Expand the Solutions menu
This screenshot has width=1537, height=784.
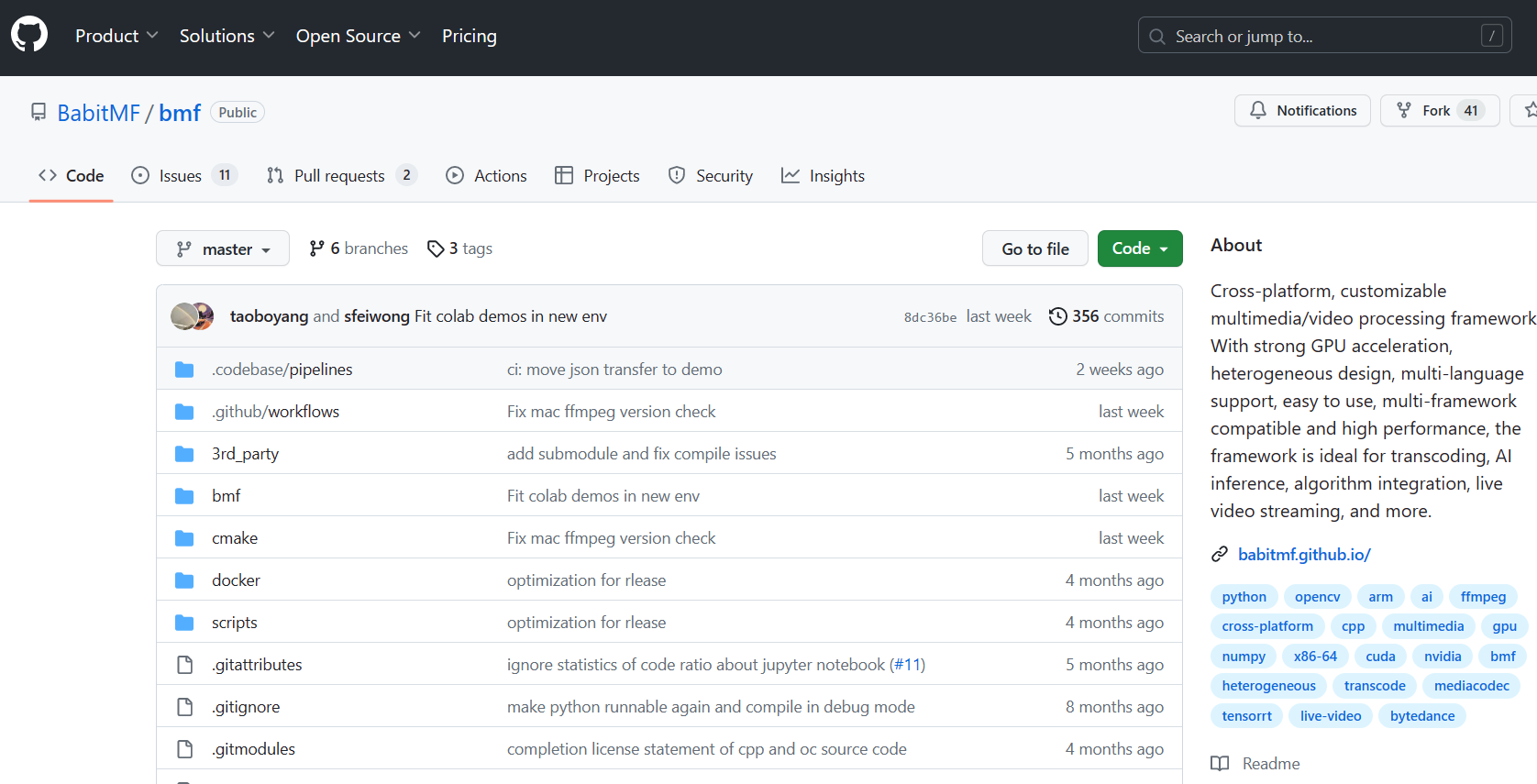coord(227,36)
